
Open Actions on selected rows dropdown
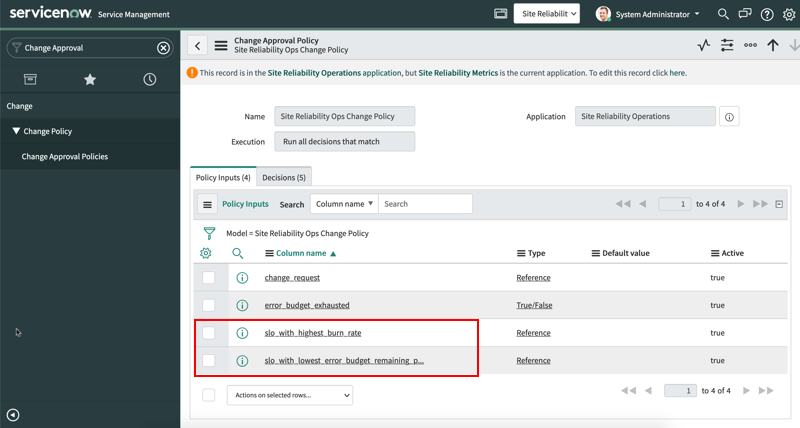tap(290, 395)
